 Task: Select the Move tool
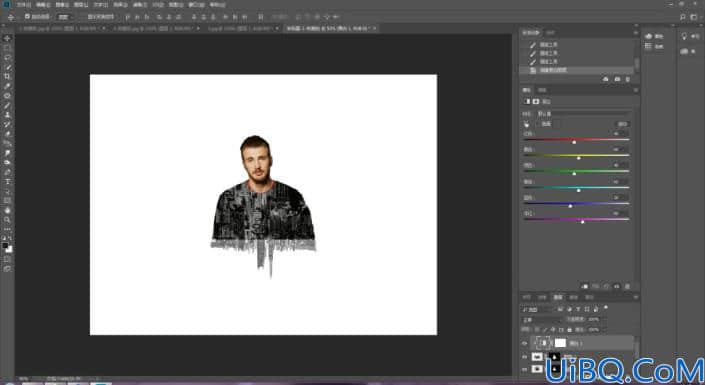[x=7, y=38]
